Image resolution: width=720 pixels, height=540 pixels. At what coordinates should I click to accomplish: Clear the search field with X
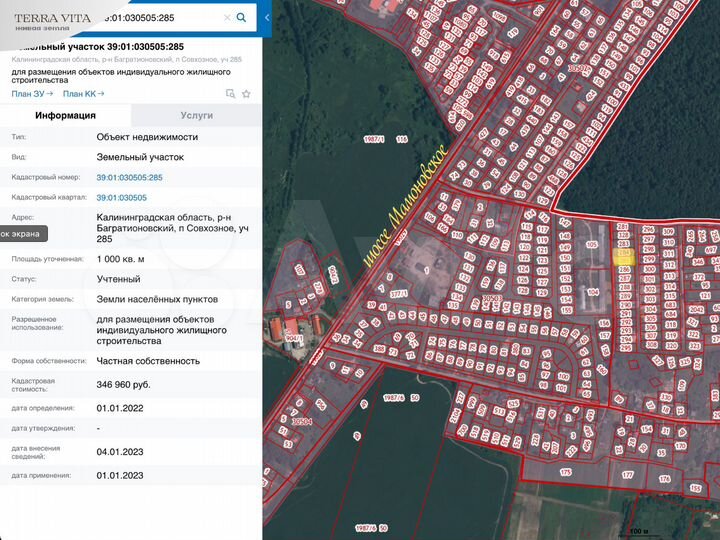[x=227, y=18]
